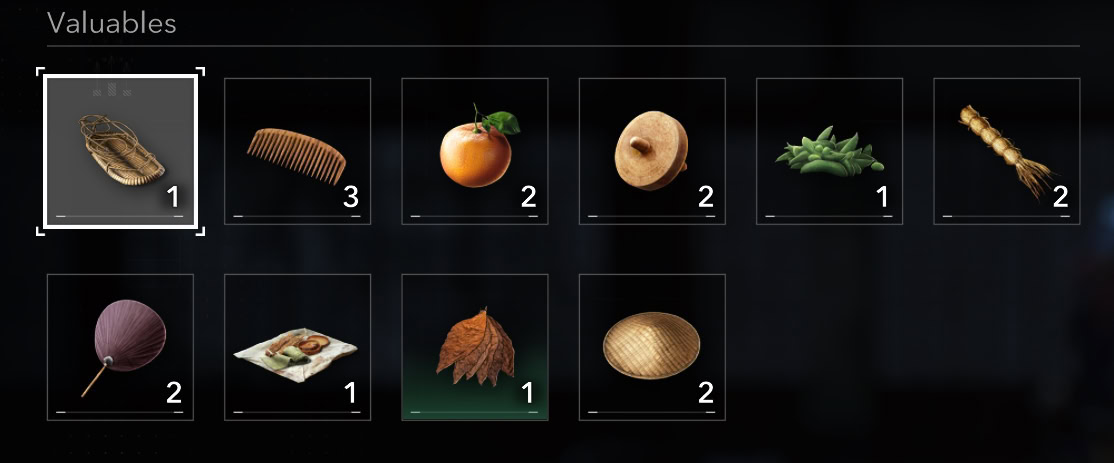The width and height of the screenshot is (1114, 463).
Task: Select the cloth-wrapped snacks item
Action: pyautogui.click(x=298, y=347)
